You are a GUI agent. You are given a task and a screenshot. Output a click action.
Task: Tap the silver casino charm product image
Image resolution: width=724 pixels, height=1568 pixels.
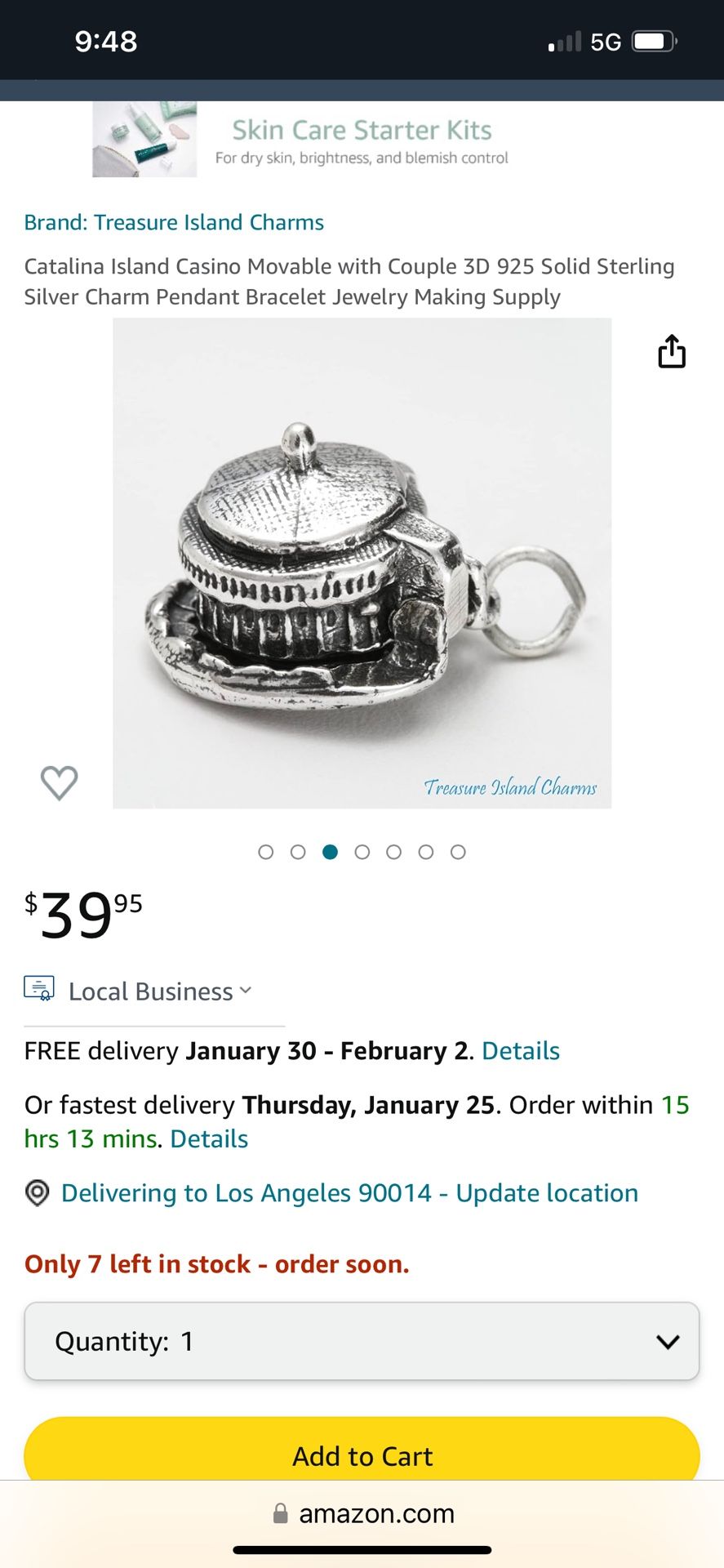(x=362, y=563)
